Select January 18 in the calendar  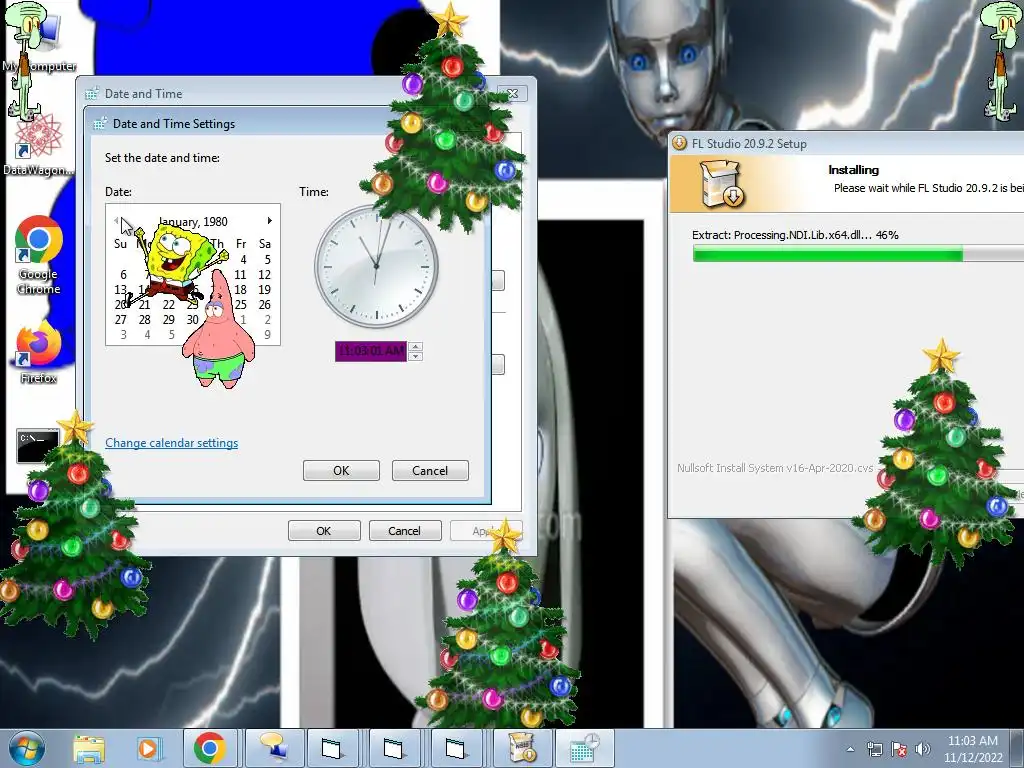(x=240, y=289)
